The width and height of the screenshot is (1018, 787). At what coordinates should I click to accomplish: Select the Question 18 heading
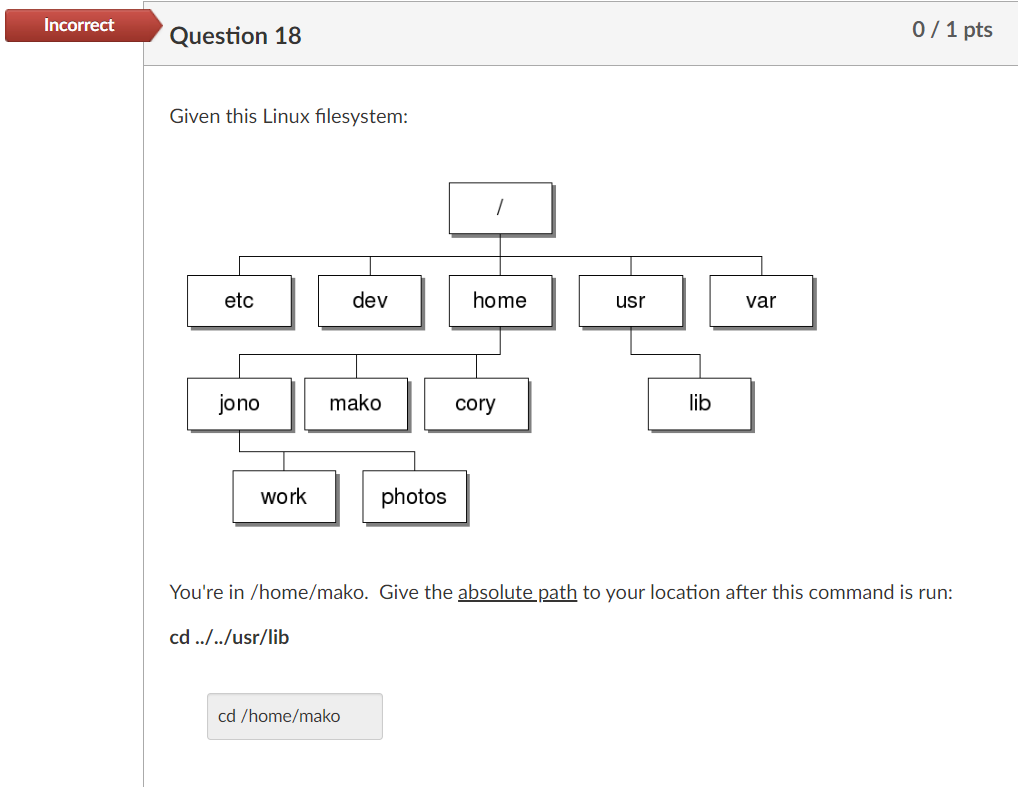click(x=235, y=35)
